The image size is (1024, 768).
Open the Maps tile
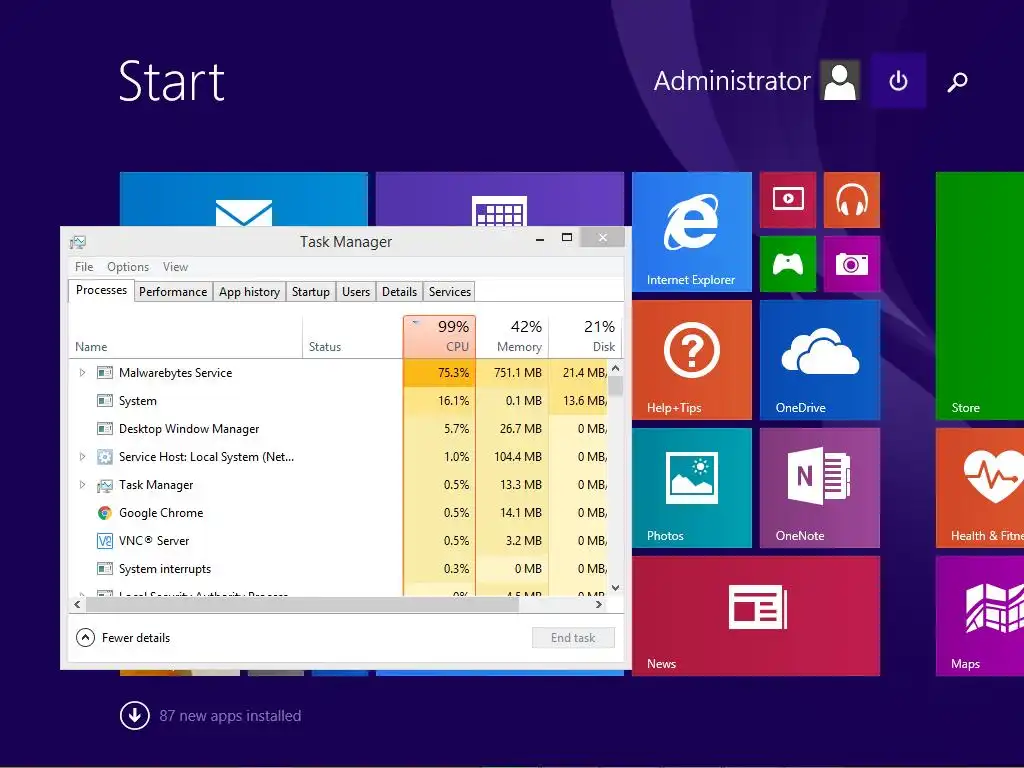tap(980, 616)
